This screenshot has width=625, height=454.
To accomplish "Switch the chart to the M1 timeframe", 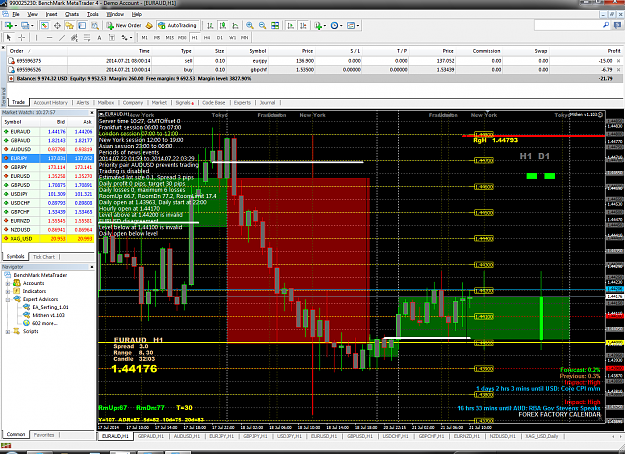I will 144,37.
